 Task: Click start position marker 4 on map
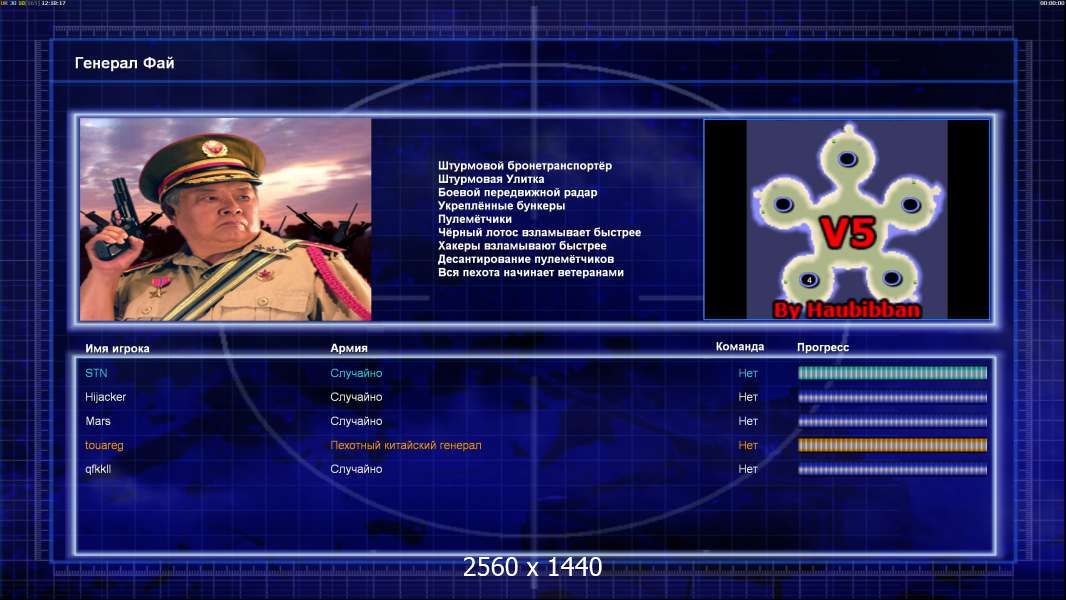coord(809,280)
